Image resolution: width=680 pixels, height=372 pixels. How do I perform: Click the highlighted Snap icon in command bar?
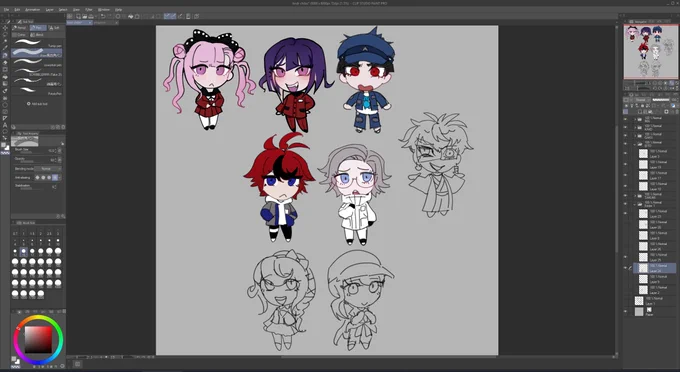[167, 16]
